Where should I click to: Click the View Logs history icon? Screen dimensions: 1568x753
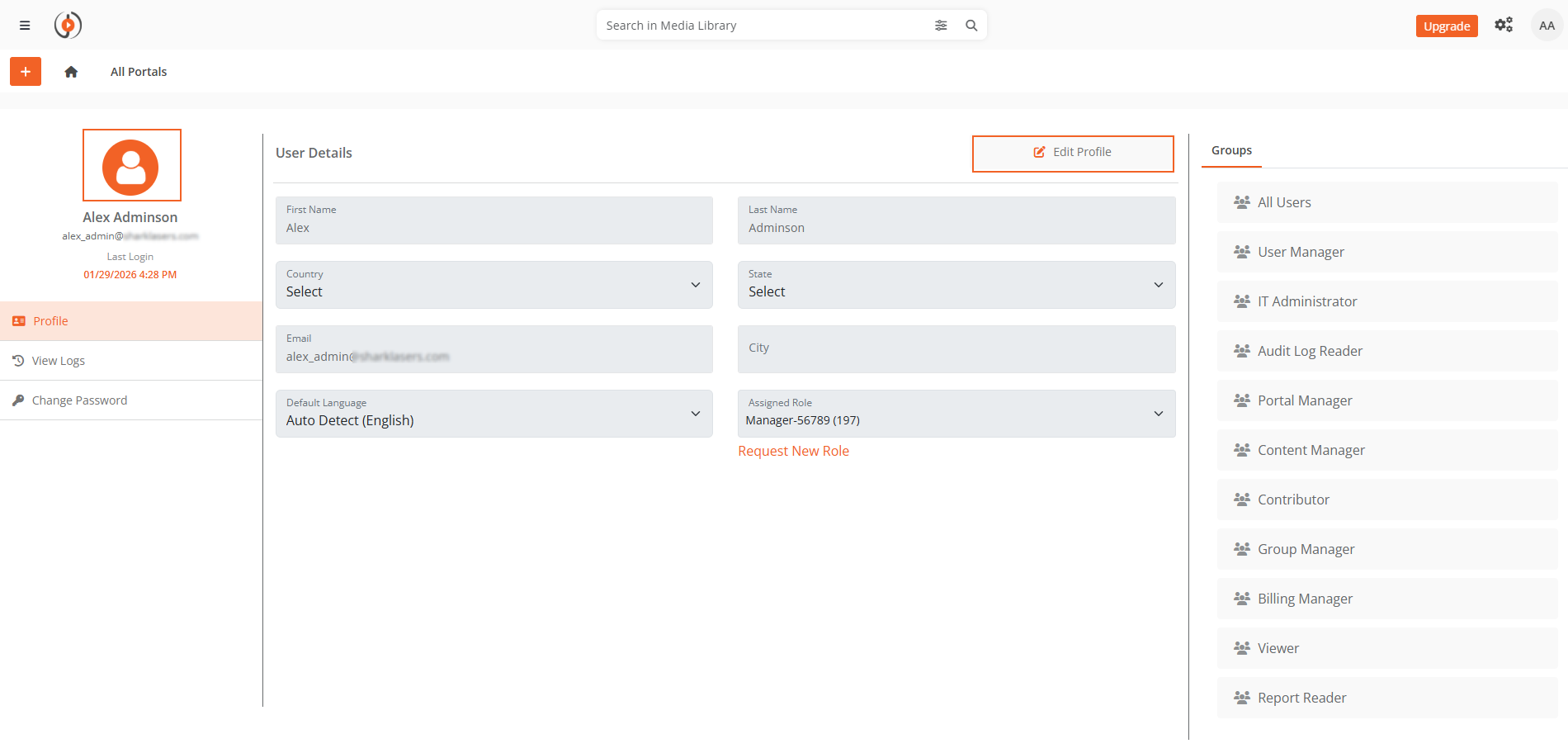18,360
